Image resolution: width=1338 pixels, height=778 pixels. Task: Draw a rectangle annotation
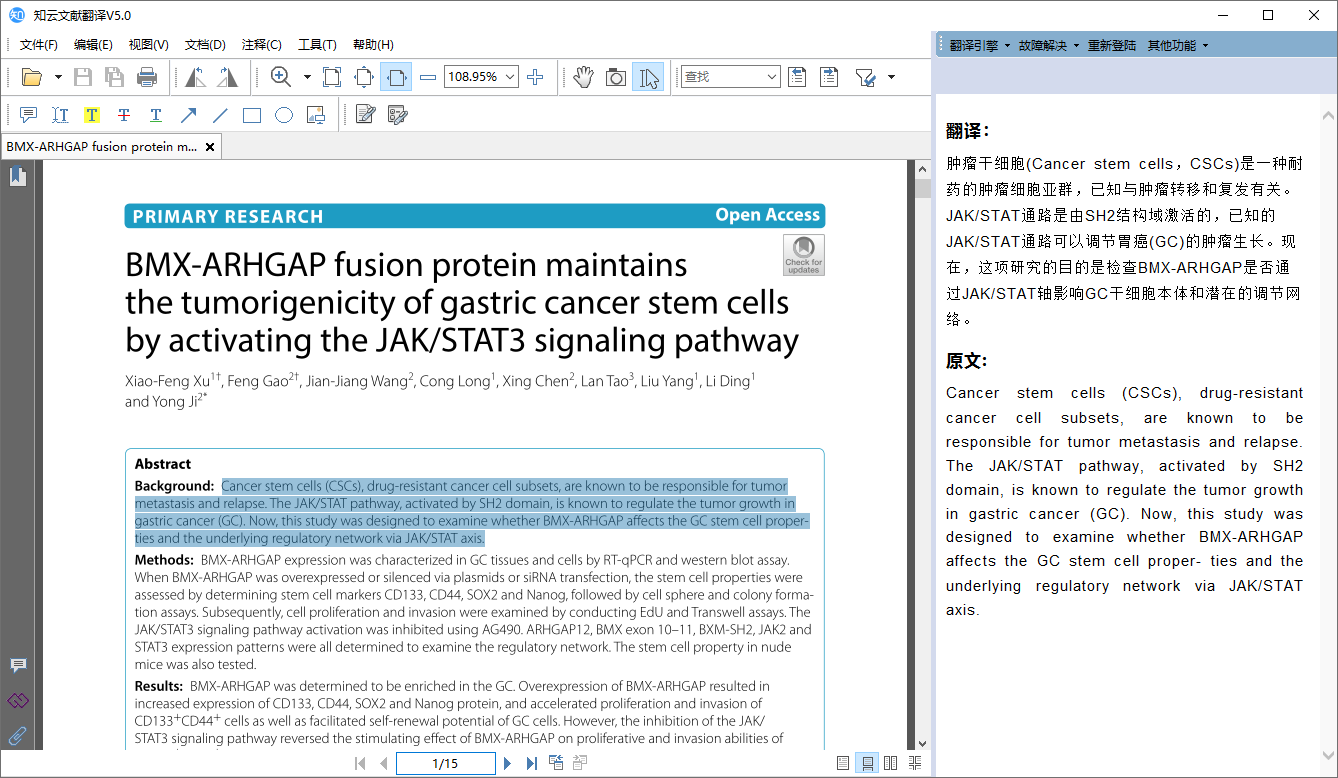252,115
